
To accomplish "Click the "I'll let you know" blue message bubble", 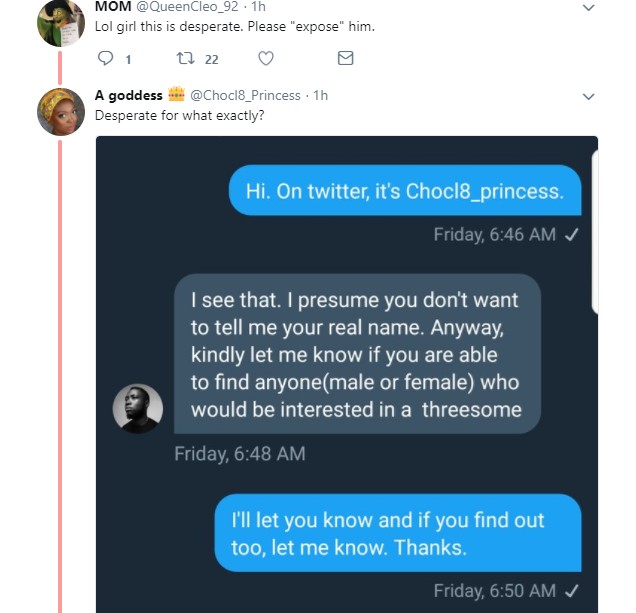I will (x=398, y=533).
